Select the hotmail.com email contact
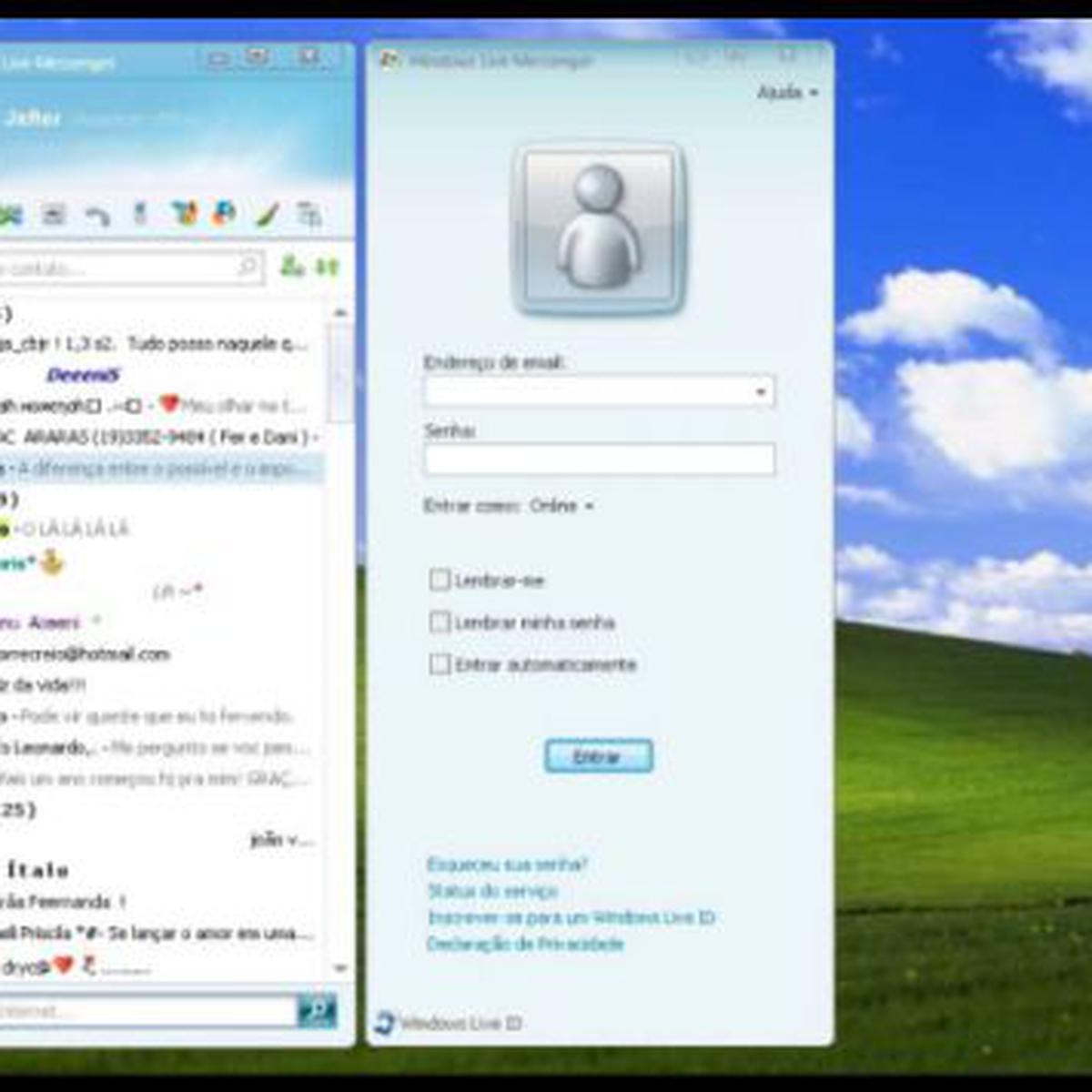This screenshot has width=1092, height=1092. click(161, 653)
